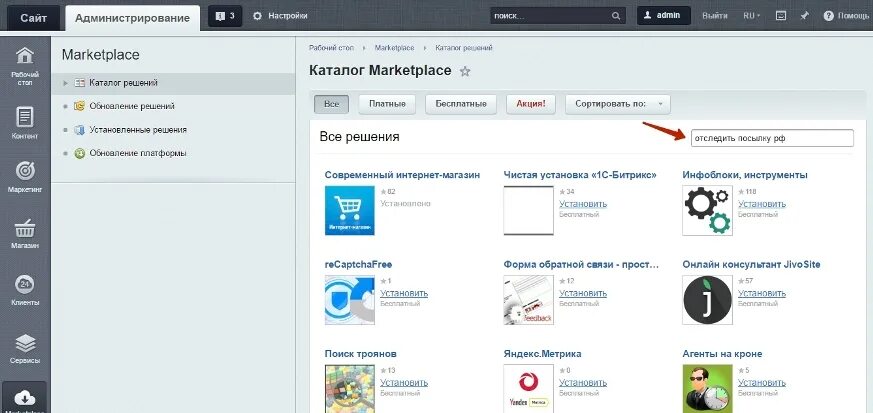873x413 pixels.
Task: Open Онлайн консультант JivoSite title
Action: (752, 264)
